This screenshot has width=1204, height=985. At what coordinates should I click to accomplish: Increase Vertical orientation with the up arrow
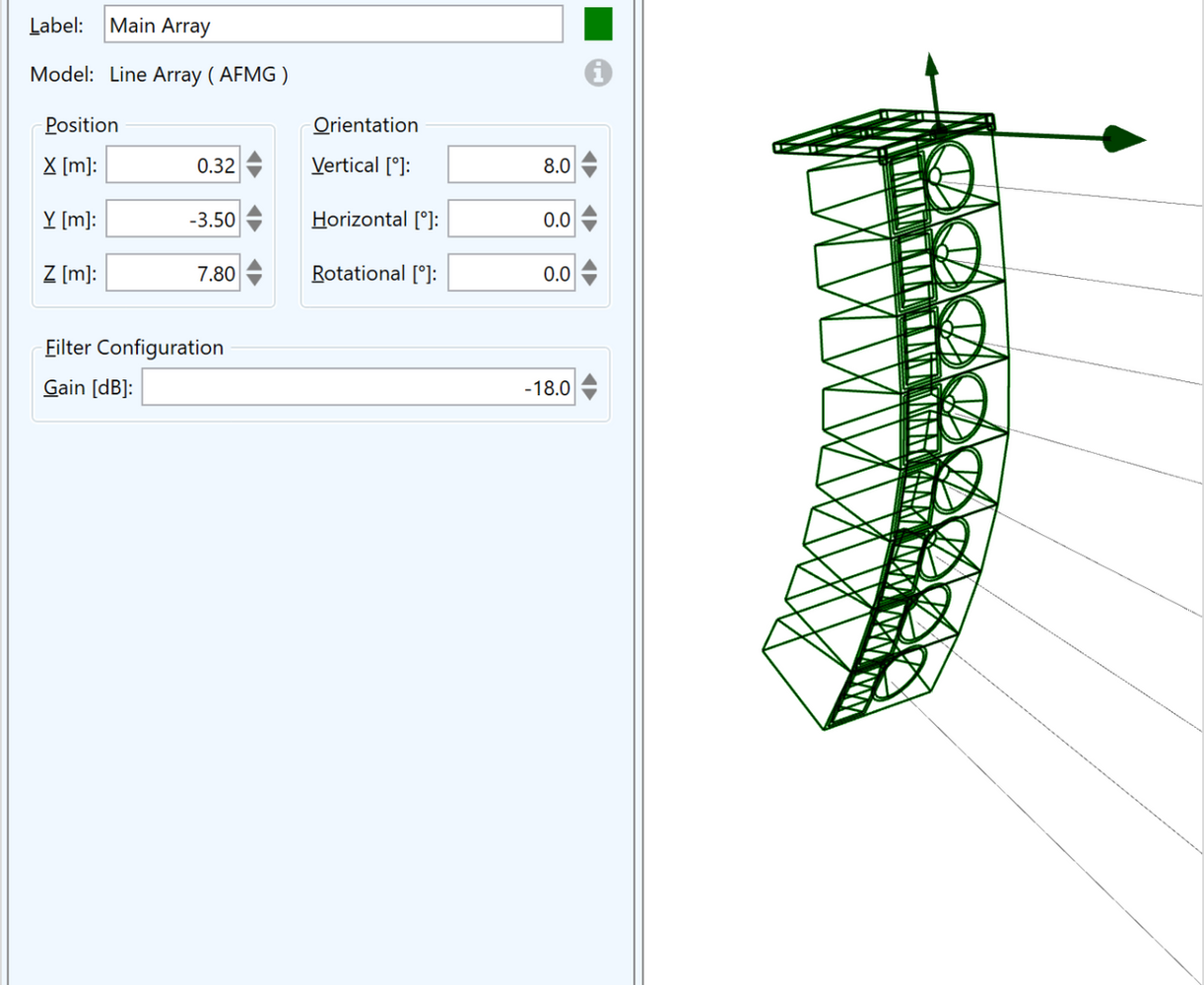589,158
